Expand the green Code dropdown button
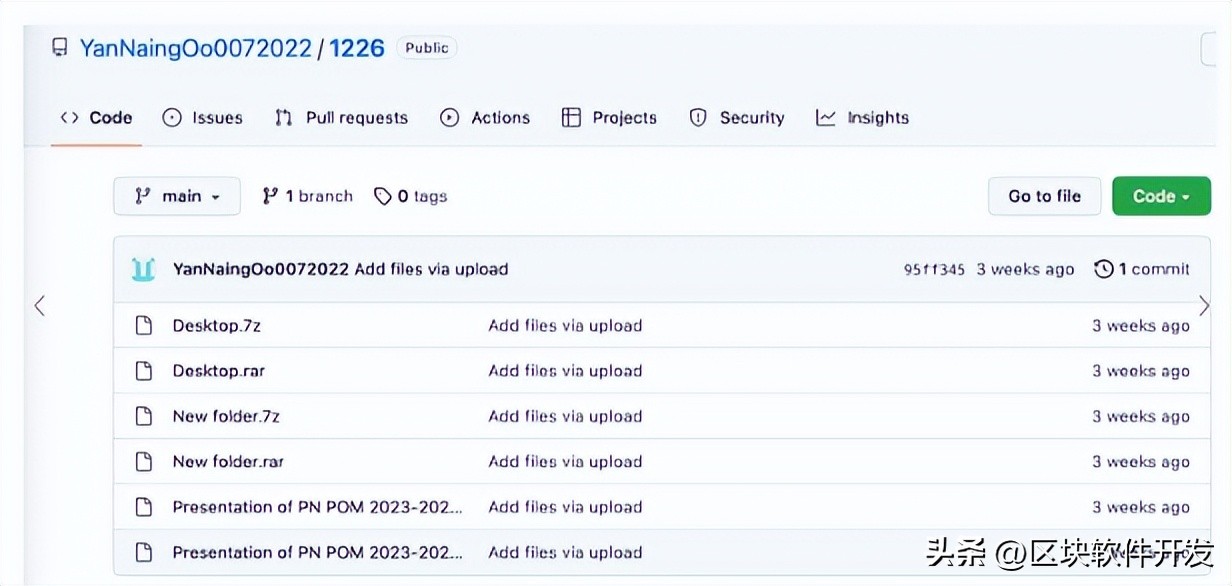Image resolution: width=1232 pixels, height=586 pixels. tap(1161, 196)
